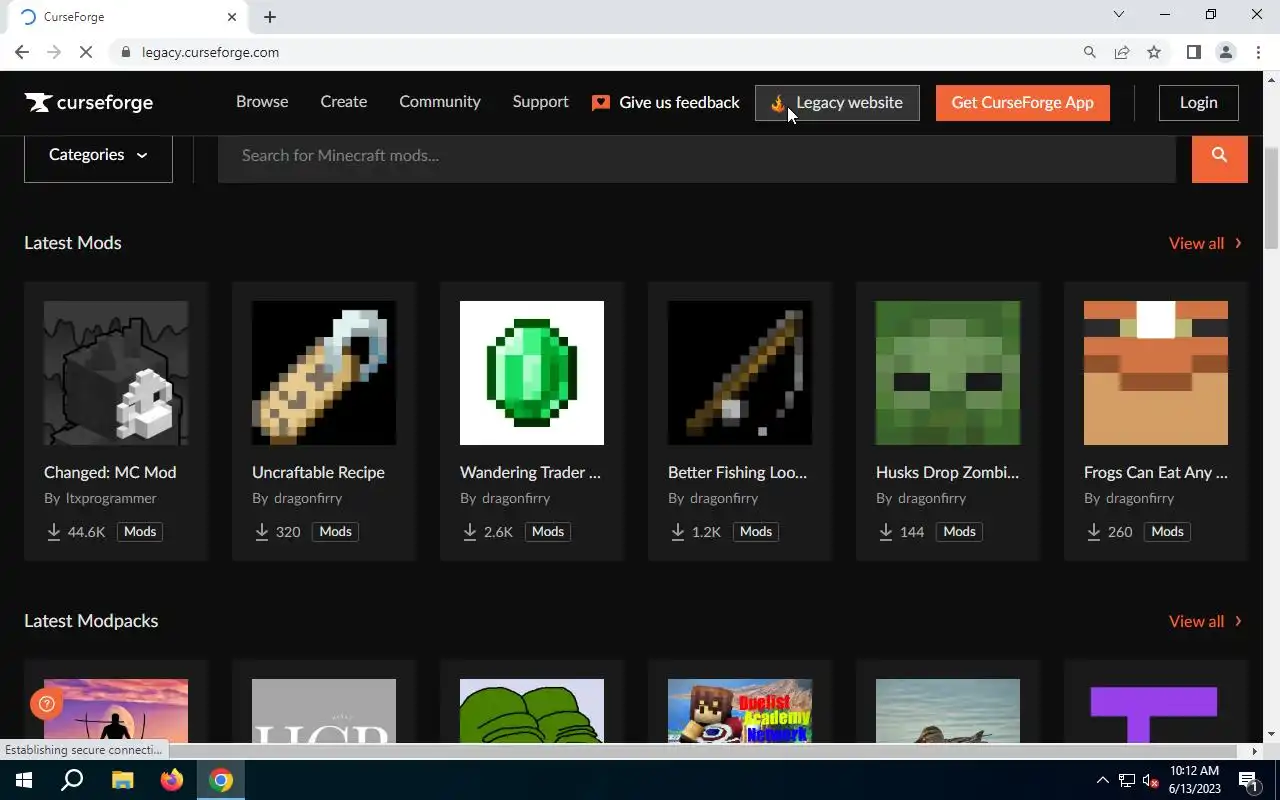The height and width of the screenshot is (800, 1280).
Task: Open the Changed: MC Mod thumbnail
Action: [116, 373]
